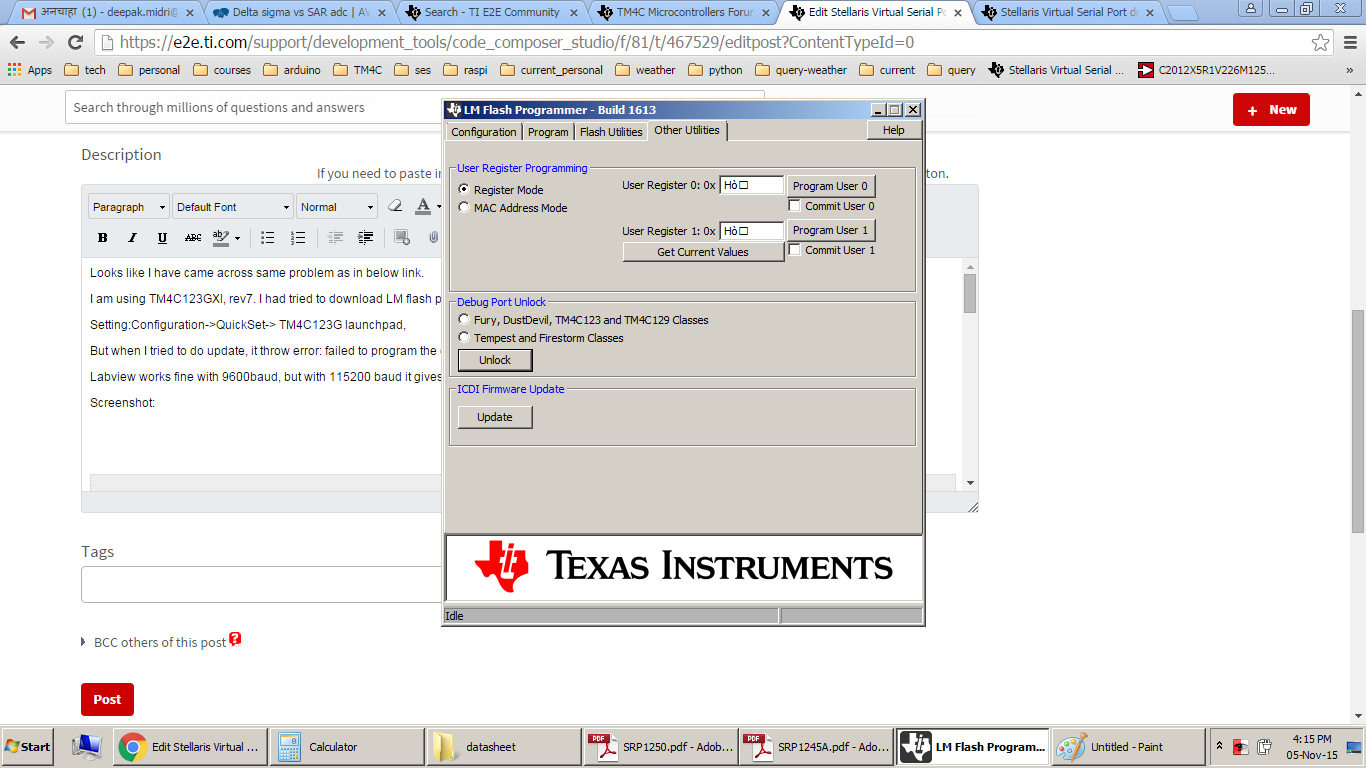Select the MAC Address Mode radio button
The height and width of the screenshot is (768, 1366).
464,208
